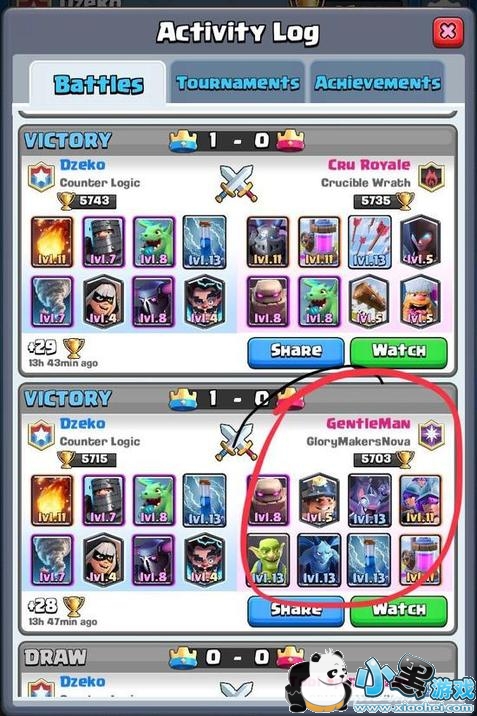This screenshot has width=477, height=716.
Task: Tap GentleMan's Goblin card
Action: click(268, 560)
